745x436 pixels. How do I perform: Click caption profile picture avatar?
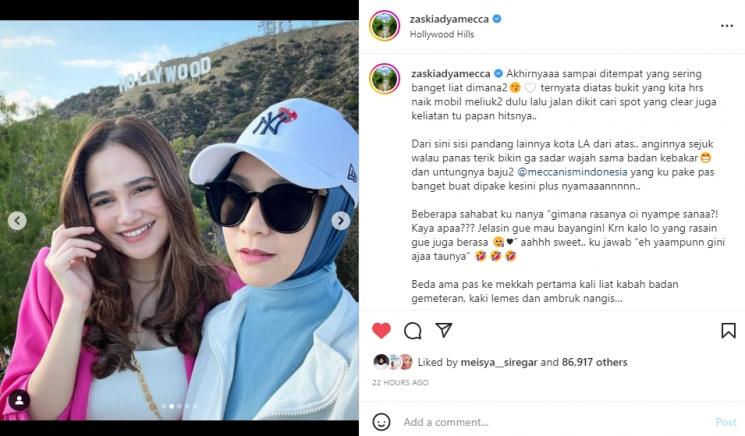point(385,79)
